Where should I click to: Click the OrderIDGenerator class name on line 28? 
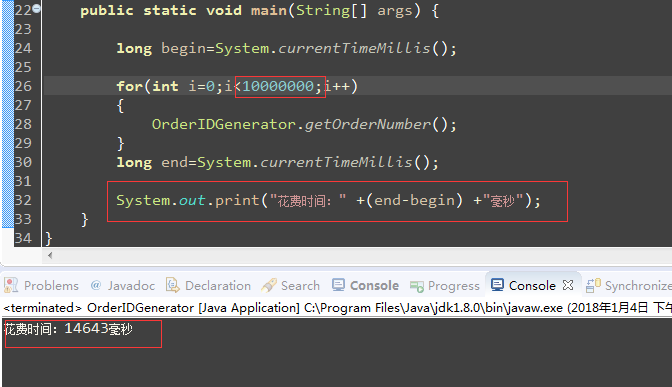pos(224,124)
